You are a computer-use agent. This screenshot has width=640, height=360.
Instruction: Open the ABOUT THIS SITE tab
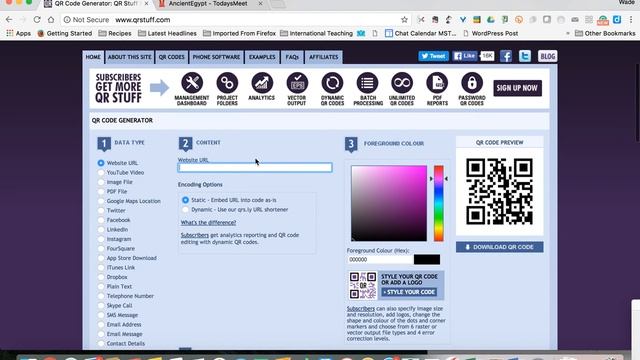point(129,57)
